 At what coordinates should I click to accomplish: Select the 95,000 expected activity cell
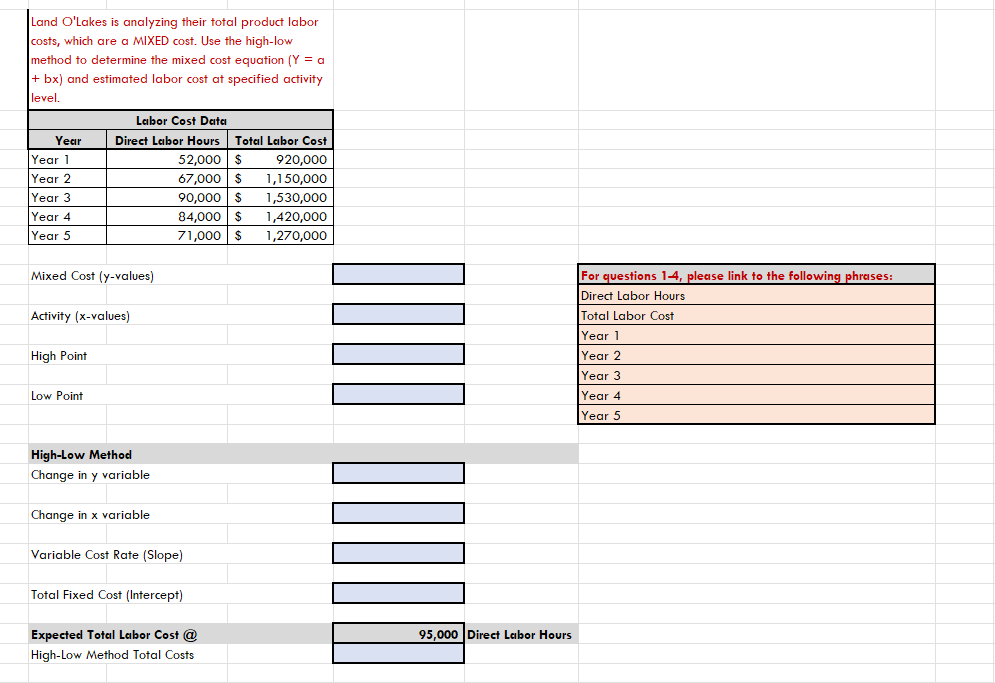(397, 633)
